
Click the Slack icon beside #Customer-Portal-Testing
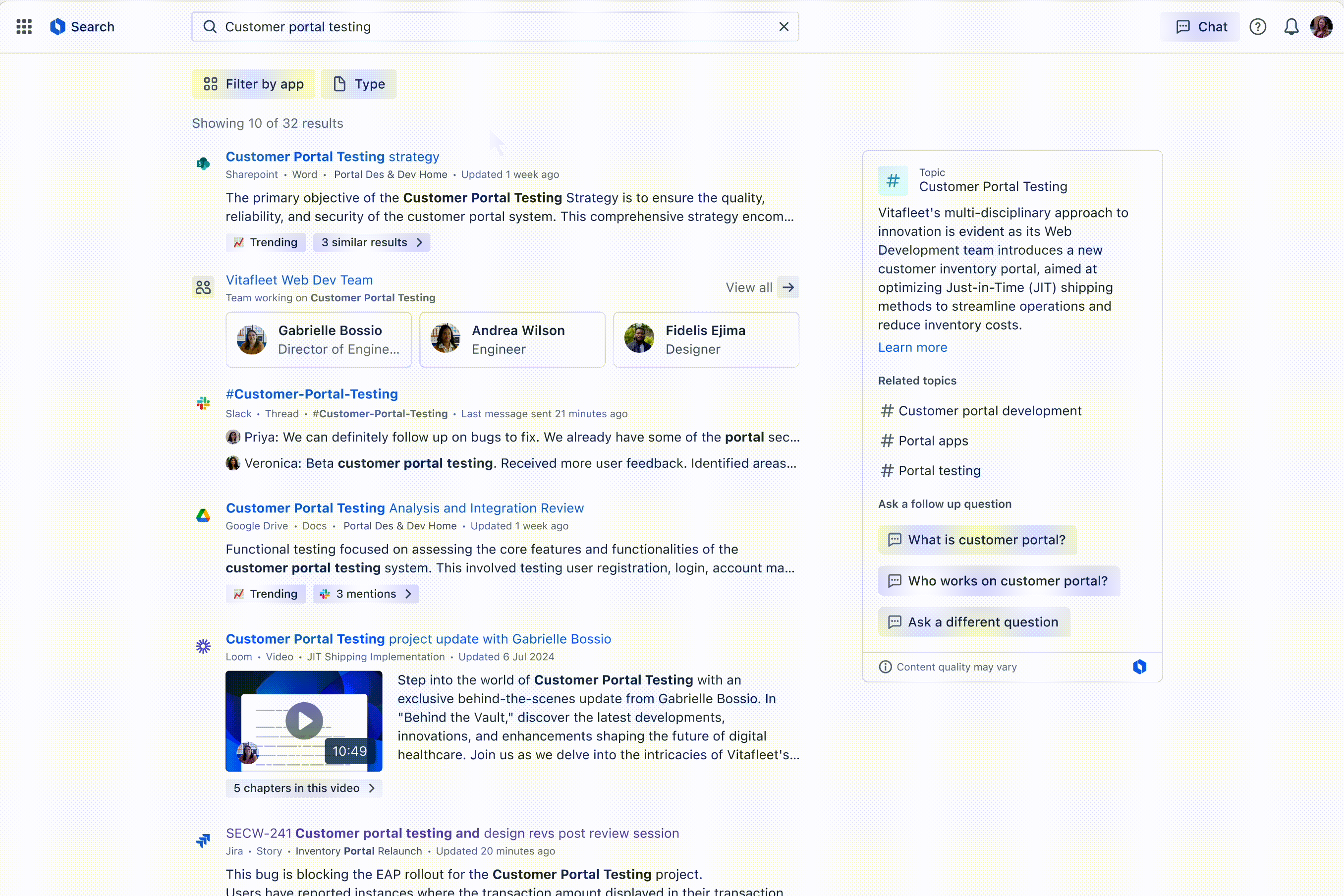coord(203,403)
